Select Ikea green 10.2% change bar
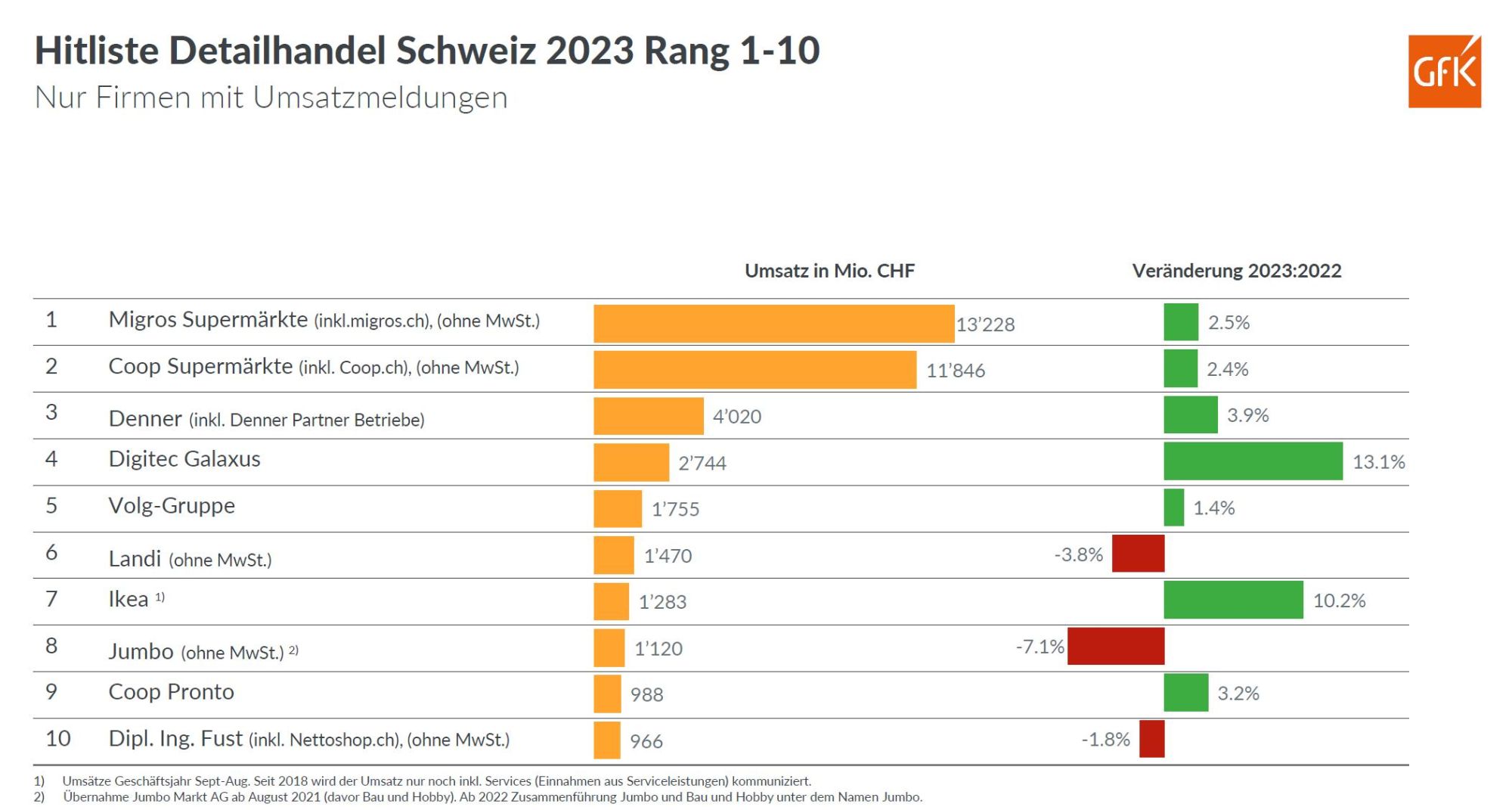 pos(1233,600)
